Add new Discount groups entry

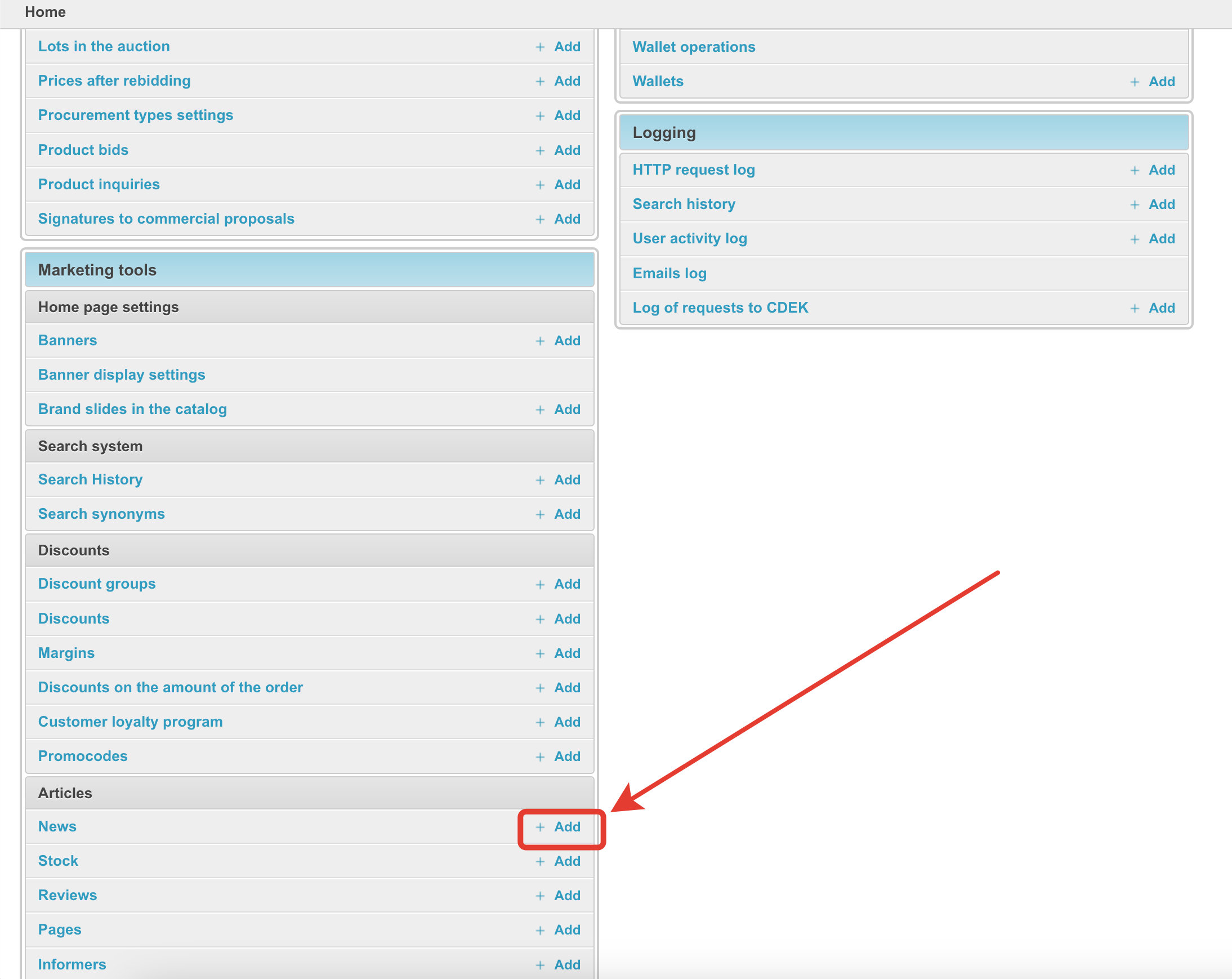tap(566, 584)
